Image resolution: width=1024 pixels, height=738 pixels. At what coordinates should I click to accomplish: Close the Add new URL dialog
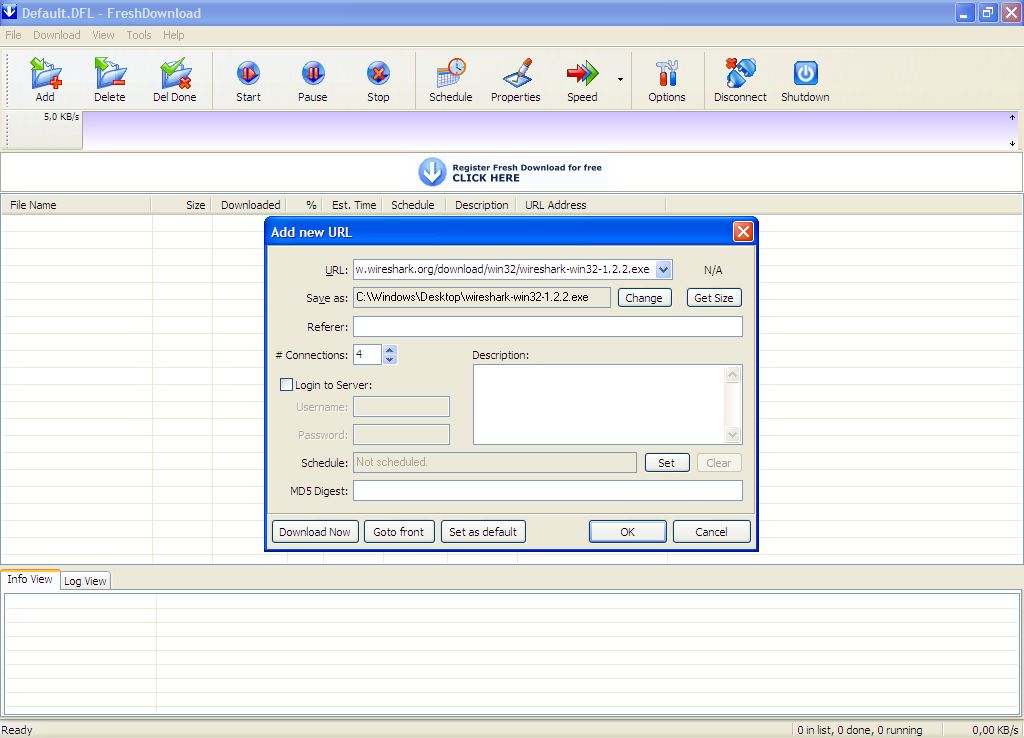pyautogui.click(x=743, y=231)
